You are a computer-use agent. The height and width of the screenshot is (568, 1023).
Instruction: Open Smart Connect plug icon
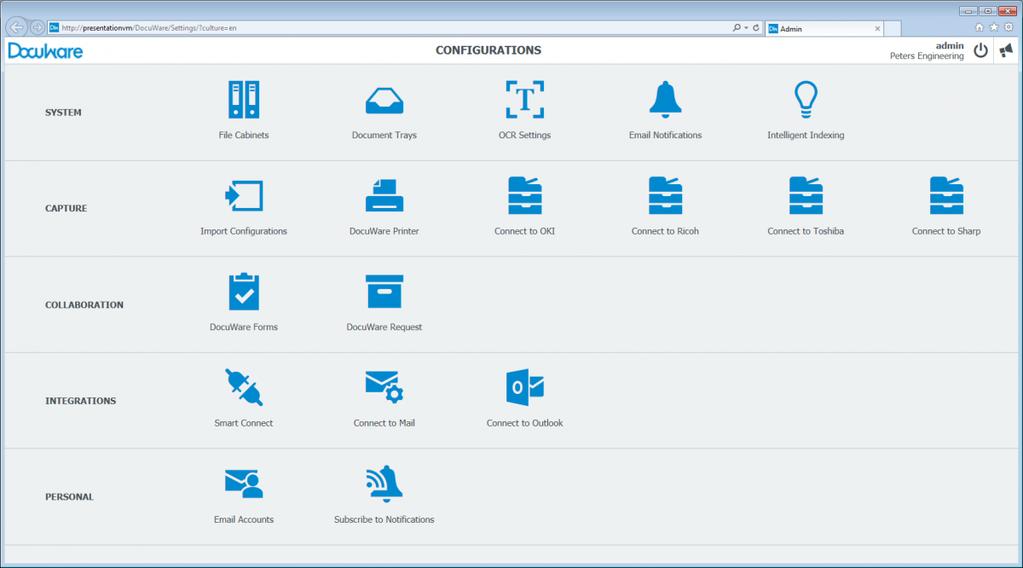[x=243, y=387]
